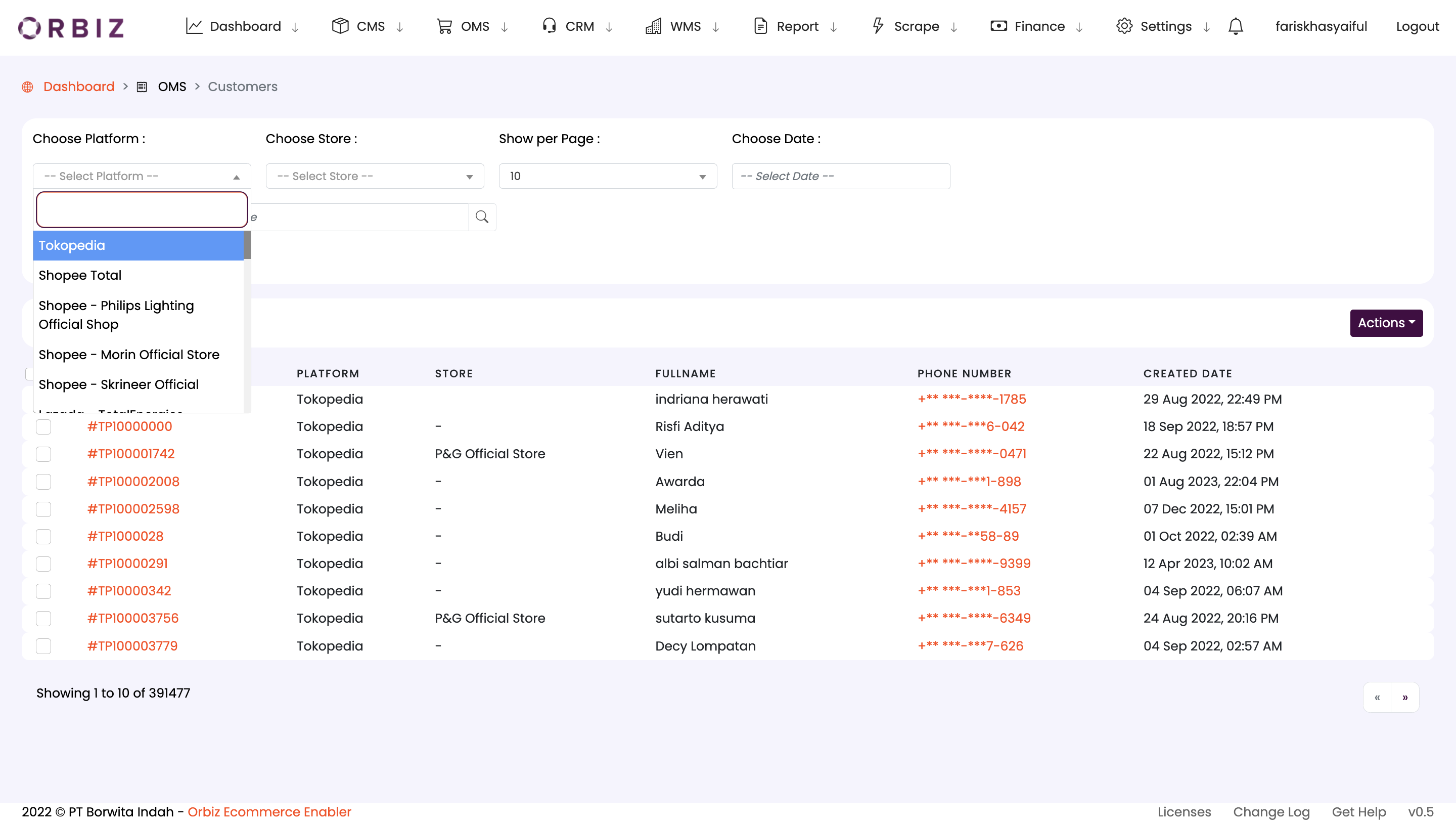The image size is (1456, 822).
Task: Click the Orbiz logo
Action: 71,27
